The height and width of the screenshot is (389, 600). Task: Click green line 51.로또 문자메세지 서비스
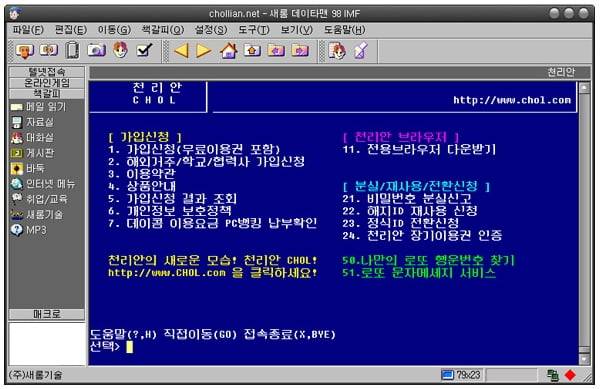point(419,273)
